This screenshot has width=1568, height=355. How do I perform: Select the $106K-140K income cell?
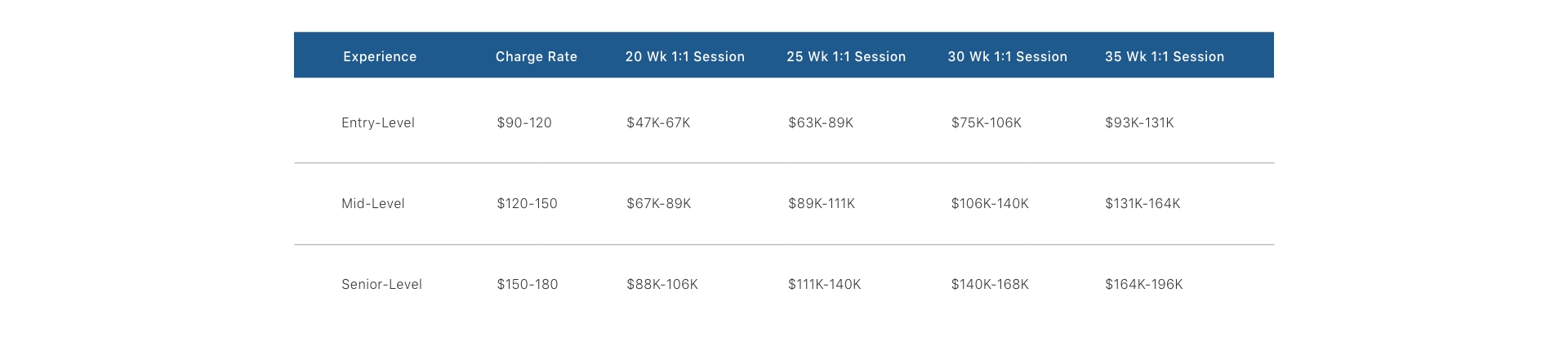point(990,203)
